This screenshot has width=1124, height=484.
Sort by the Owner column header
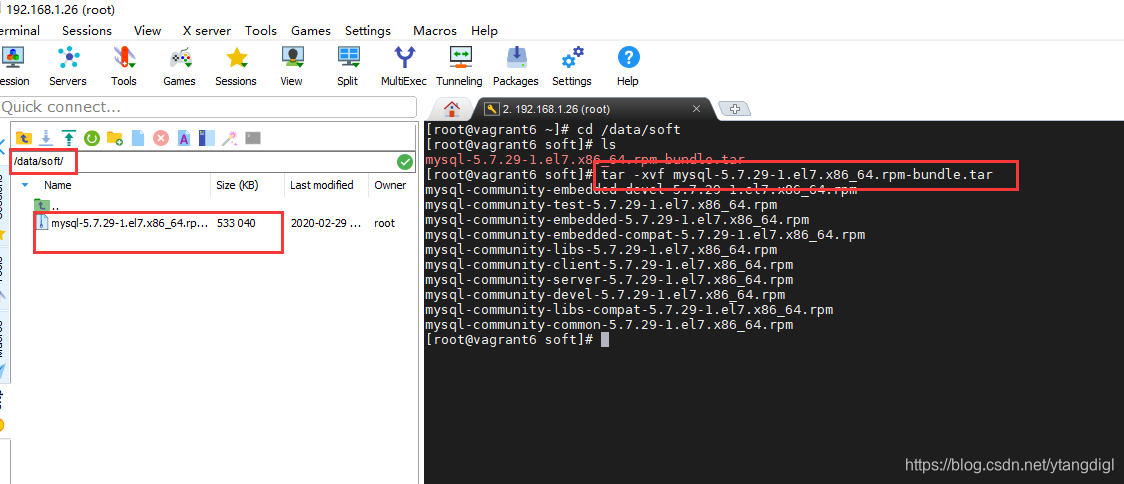click(391, 185)
